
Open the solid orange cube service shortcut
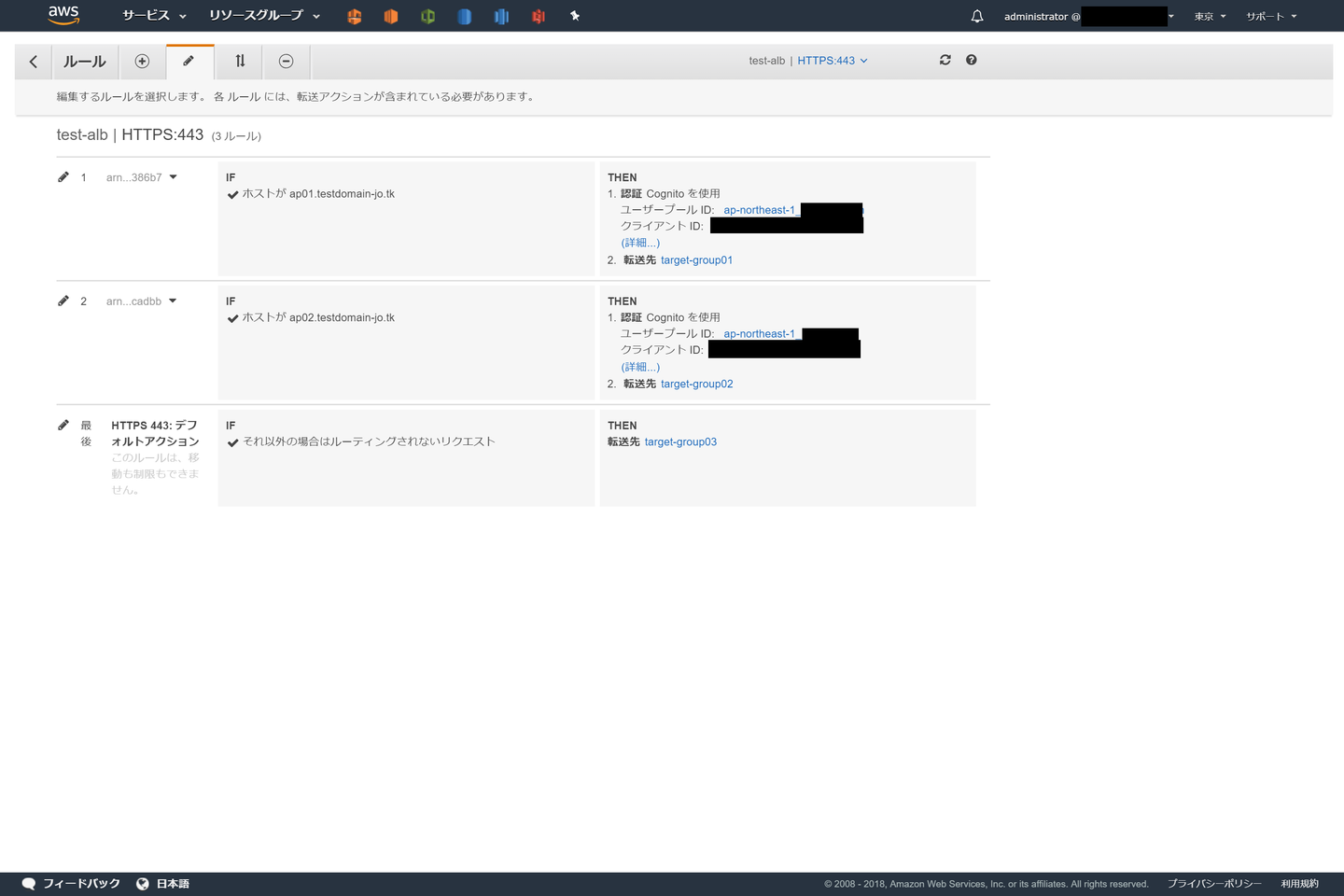391,16
